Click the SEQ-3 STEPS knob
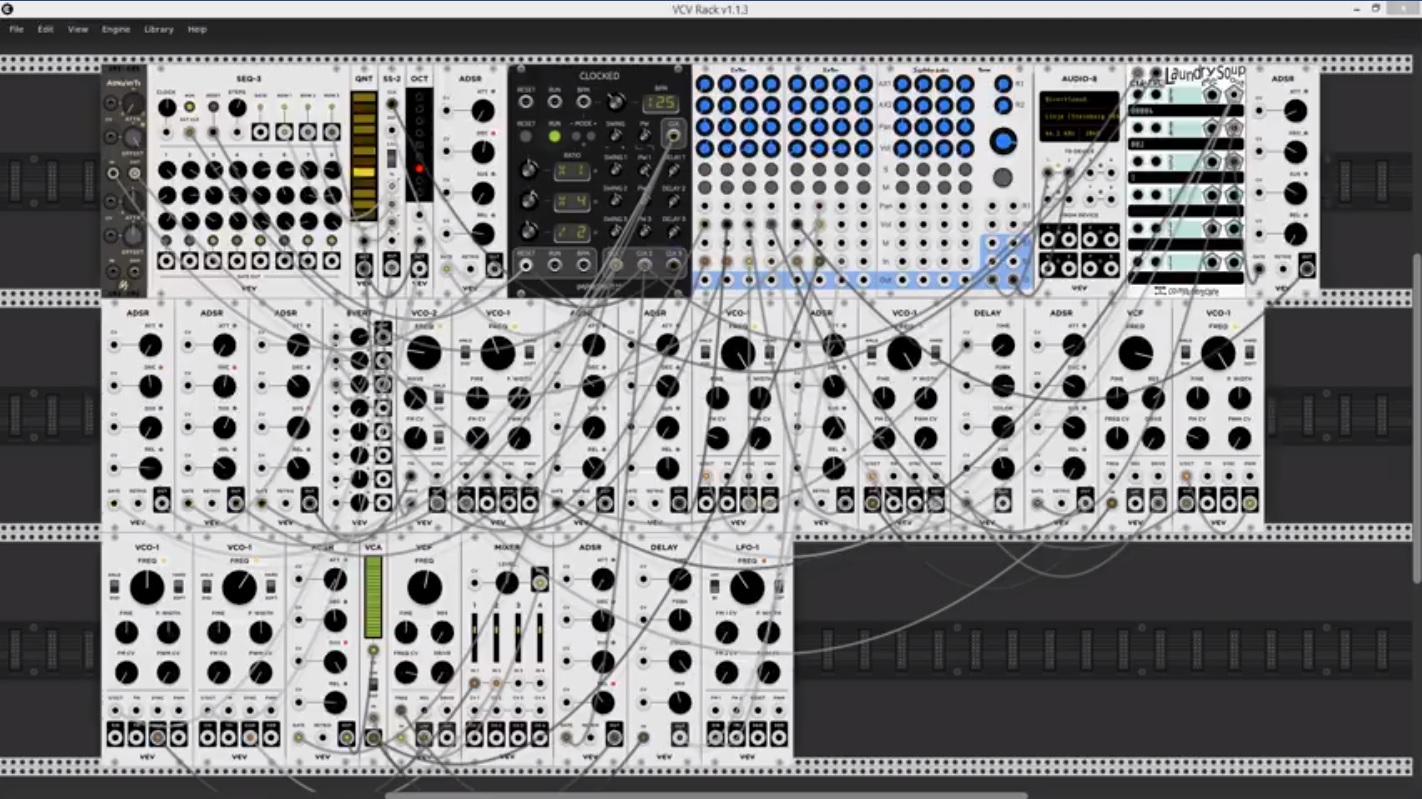 tap(237, 108)
